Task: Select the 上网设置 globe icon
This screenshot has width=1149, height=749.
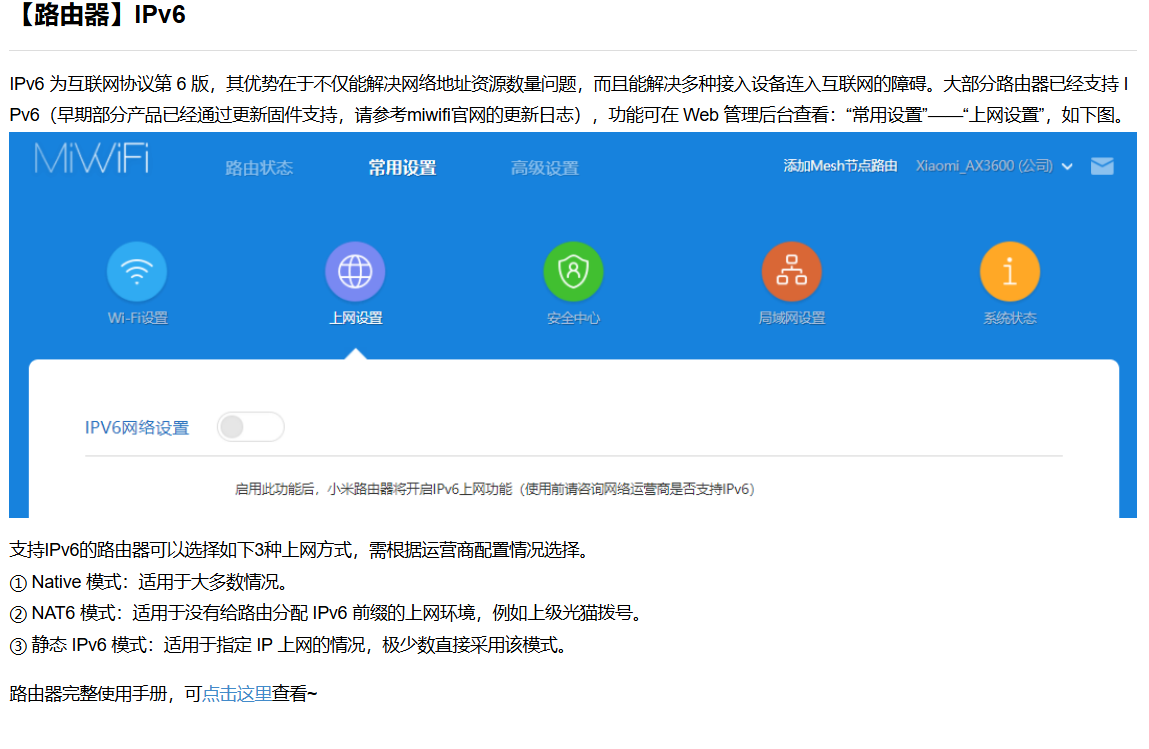Action: (355, 270)
